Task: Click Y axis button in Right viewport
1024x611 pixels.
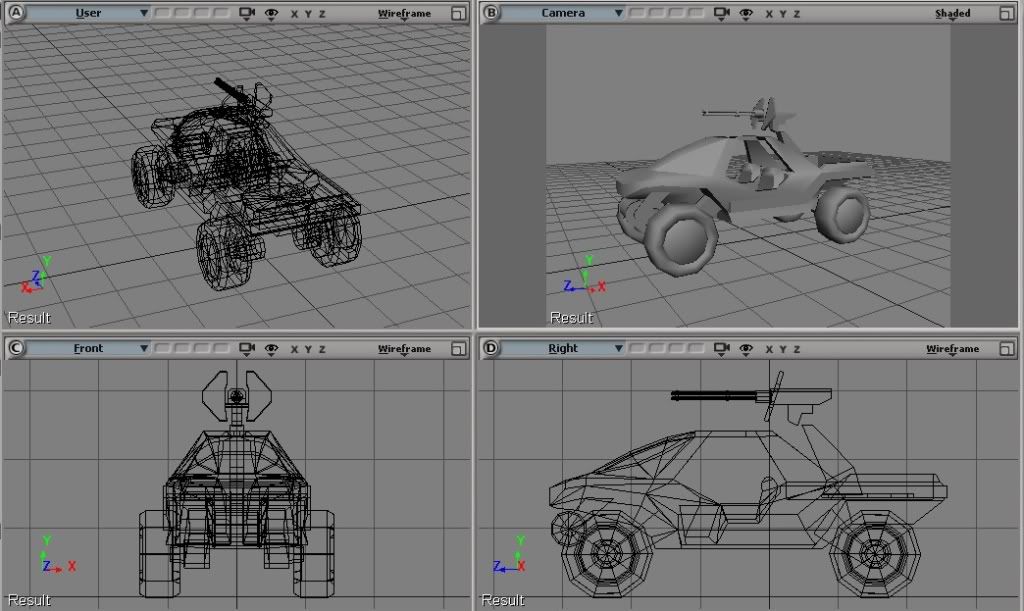Action: [x=783, y=349]
